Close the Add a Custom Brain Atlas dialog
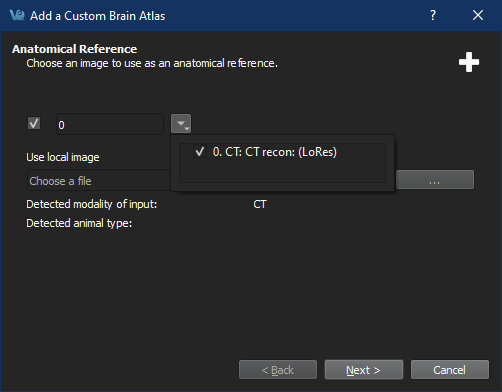This screenshot has height=392, width=502. [478, 15]
